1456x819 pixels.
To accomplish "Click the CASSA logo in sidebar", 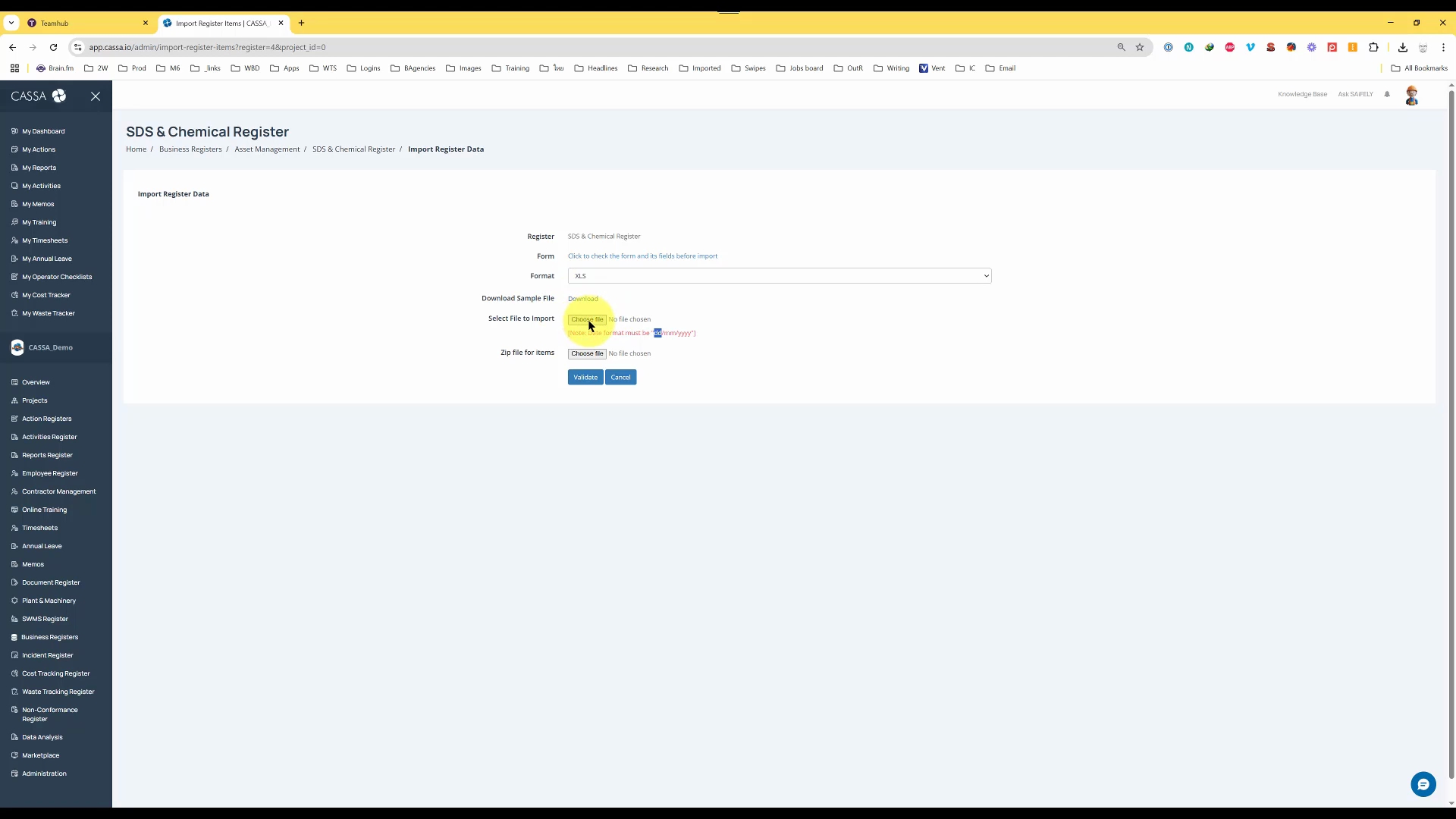I will click(x=38, y=96).
